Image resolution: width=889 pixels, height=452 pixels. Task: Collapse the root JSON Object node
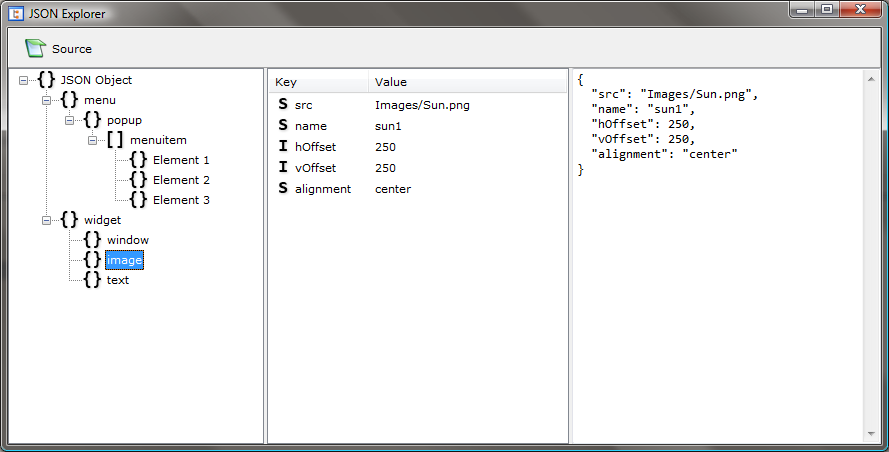pyautogui.click(x=24, y=80)
